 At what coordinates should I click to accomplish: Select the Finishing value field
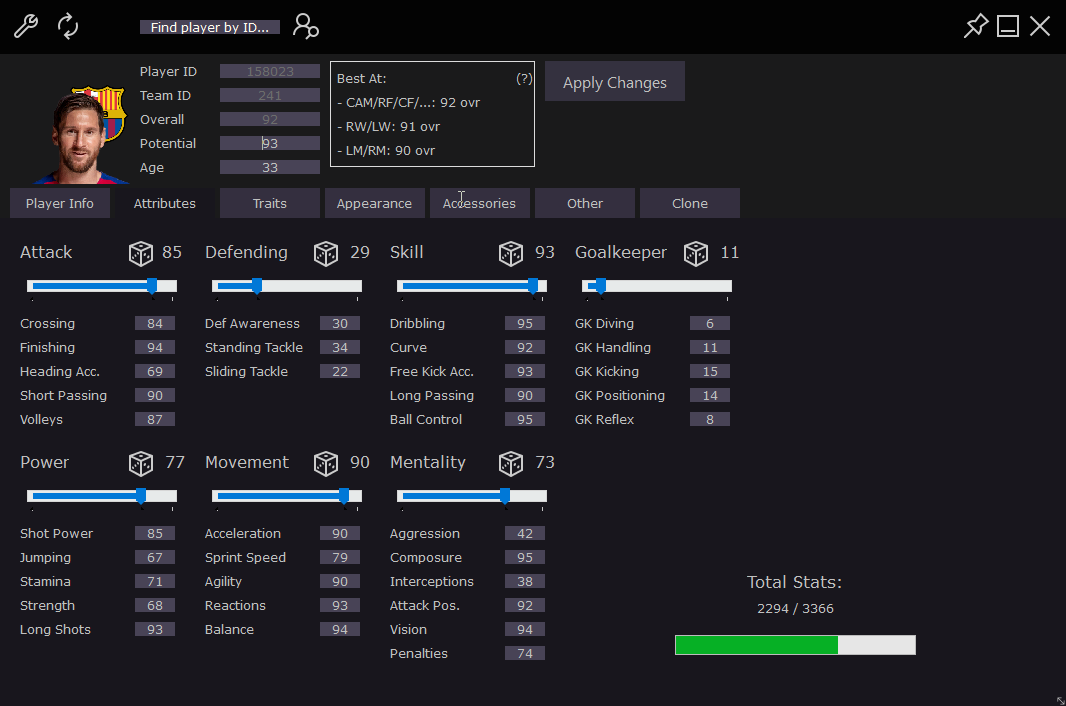pos(155,347)
